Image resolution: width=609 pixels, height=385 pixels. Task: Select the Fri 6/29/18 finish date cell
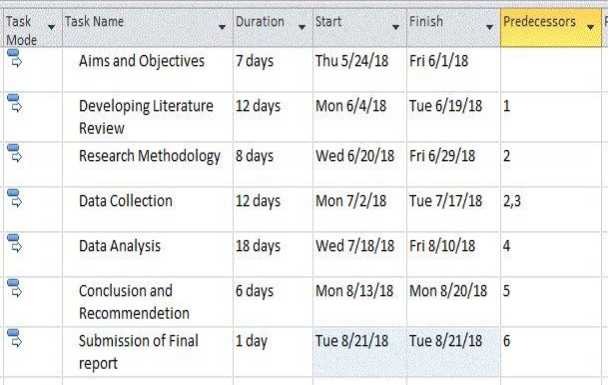click(453, 164)
